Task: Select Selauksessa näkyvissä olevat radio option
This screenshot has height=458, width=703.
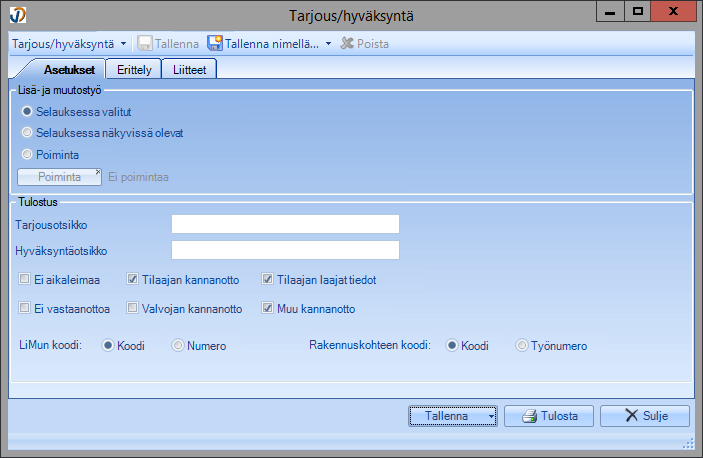Action: (27, 133)
